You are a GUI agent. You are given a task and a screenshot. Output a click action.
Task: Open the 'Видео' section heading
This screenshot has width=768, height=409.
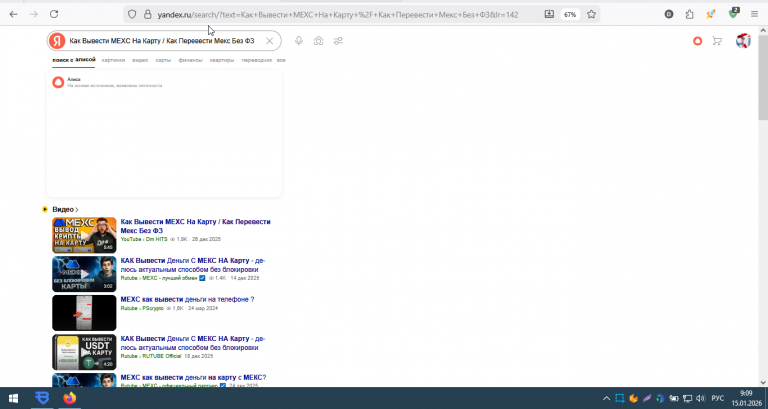(x=65, y=209)
